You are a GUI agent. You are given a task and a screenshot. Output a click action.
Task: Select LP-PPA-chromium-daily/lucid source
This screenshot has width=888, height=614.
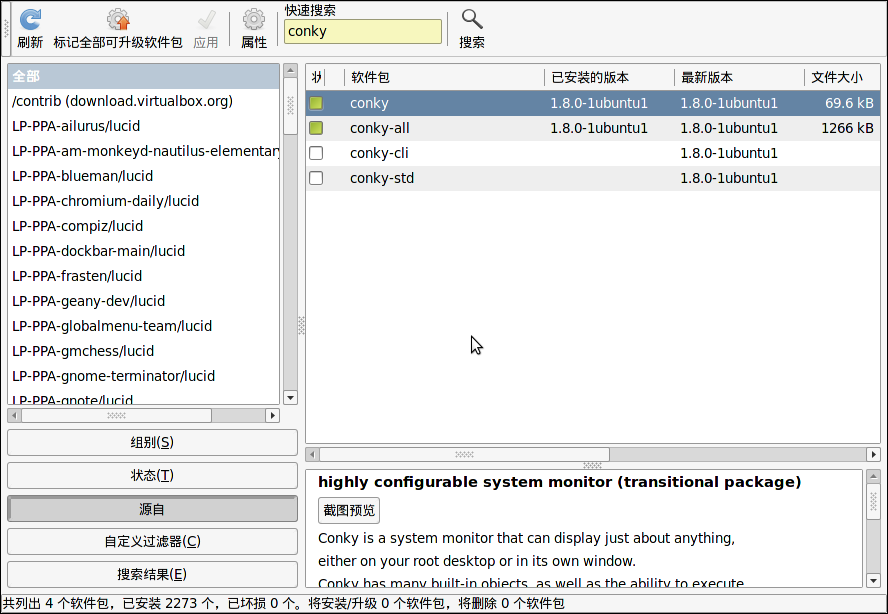143,201
